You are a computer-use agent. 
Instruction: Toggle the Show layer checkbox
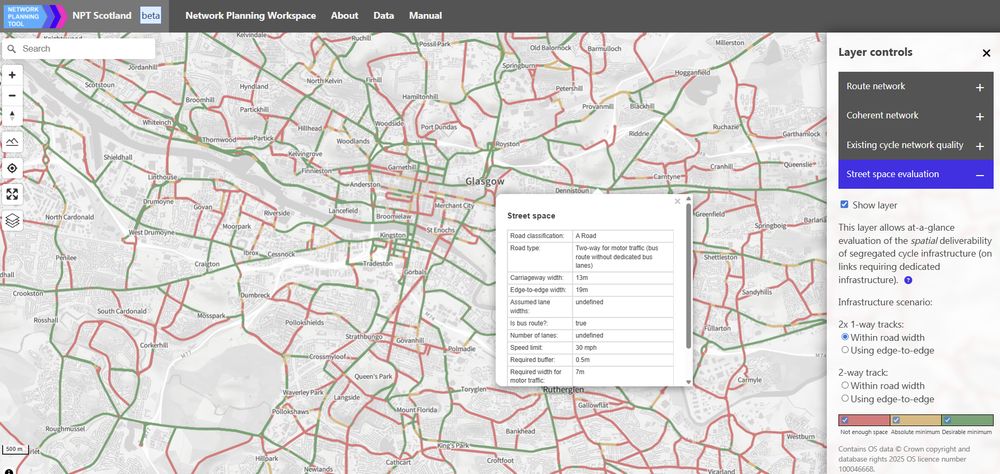pos(844,204)
